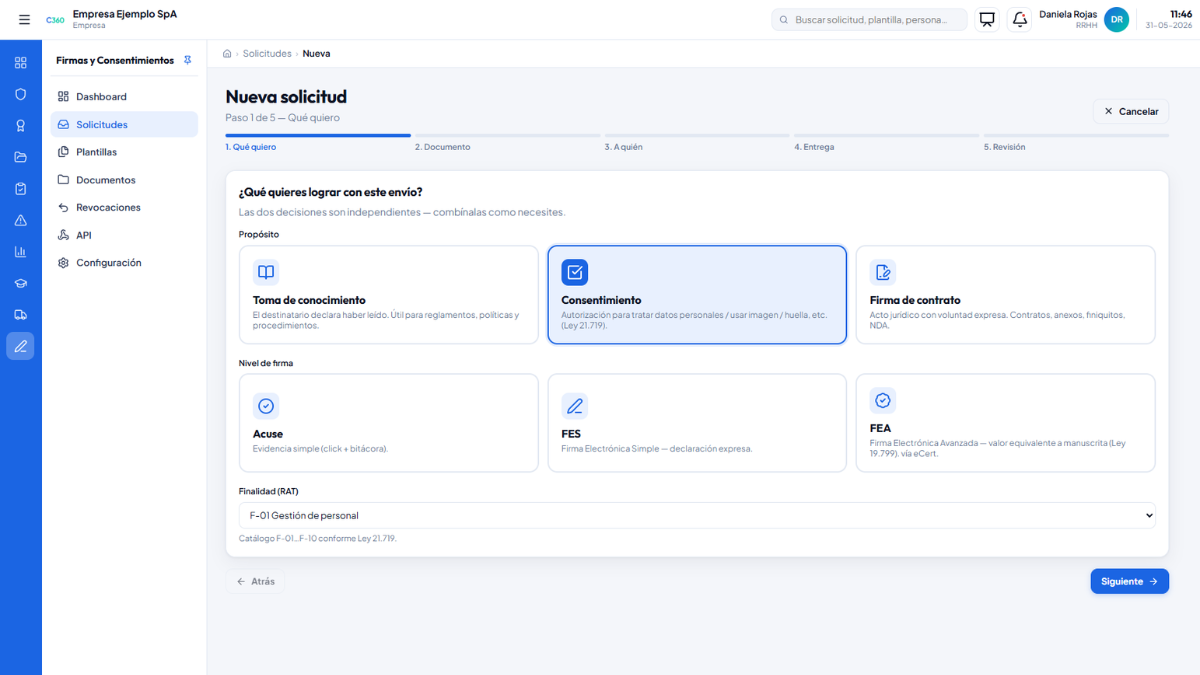Open the truck icon in blue rail

(20, 314)
